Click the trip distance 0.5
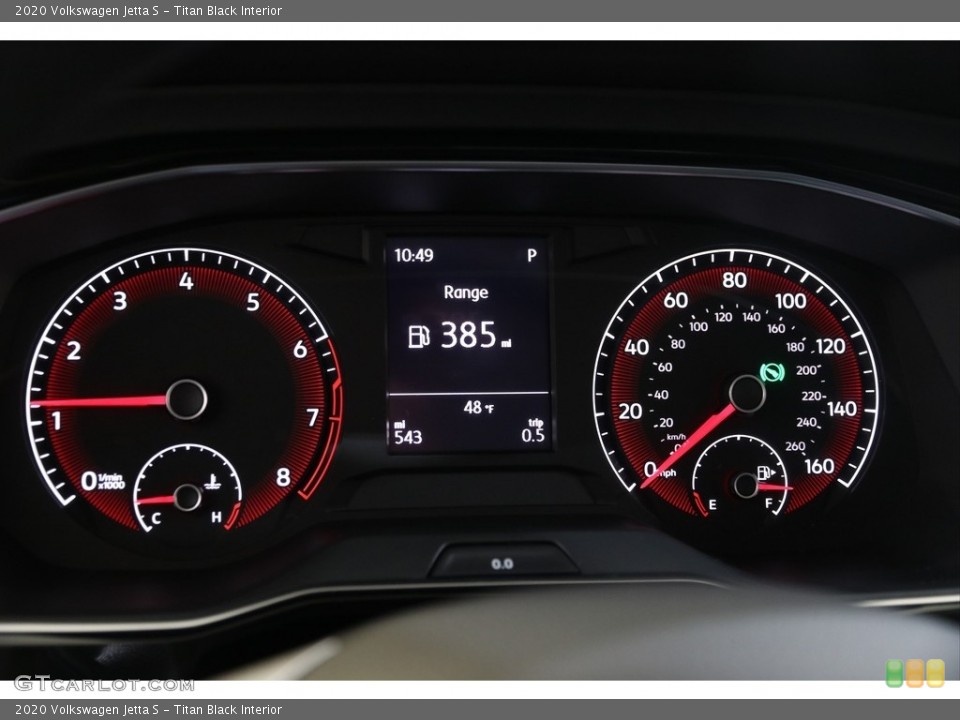This screenshot has width=960, height=720. 533,435
